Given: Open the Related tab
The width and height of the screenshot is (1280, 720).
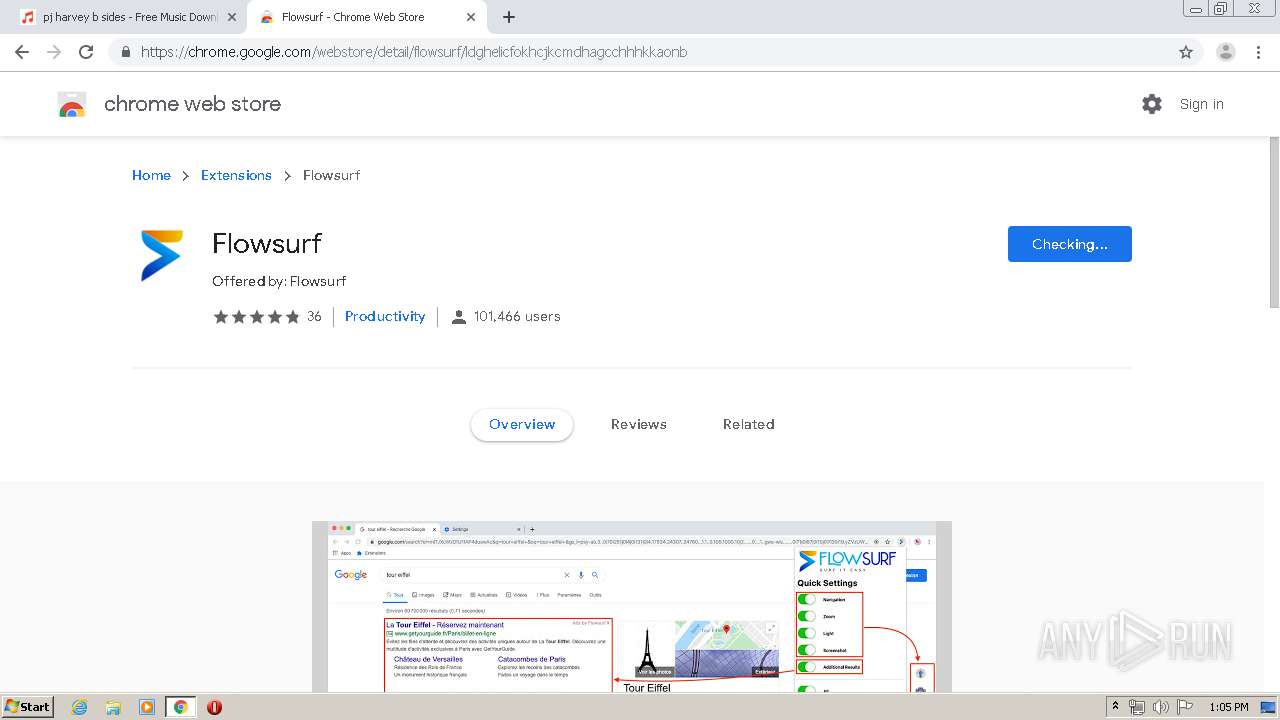Looking at the screenshot, I should coord(749,424).
